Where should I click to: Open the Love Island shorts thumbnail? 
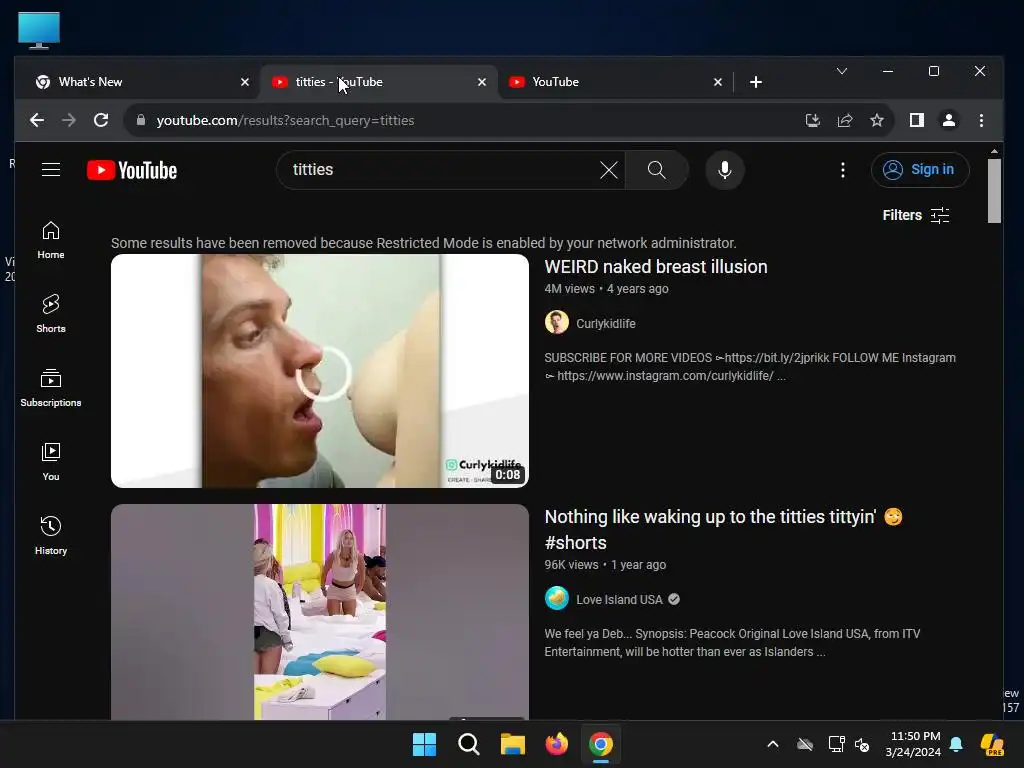tap(320, 612)
